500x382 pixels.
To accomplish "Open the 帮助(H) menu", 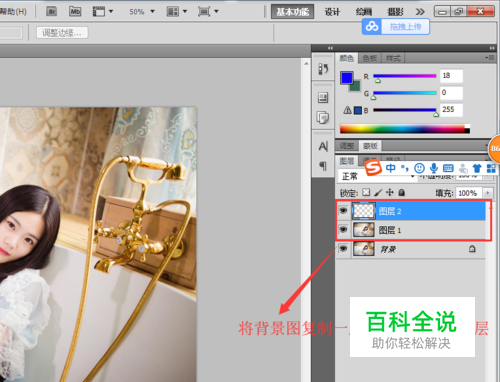I will click(13, 12).
